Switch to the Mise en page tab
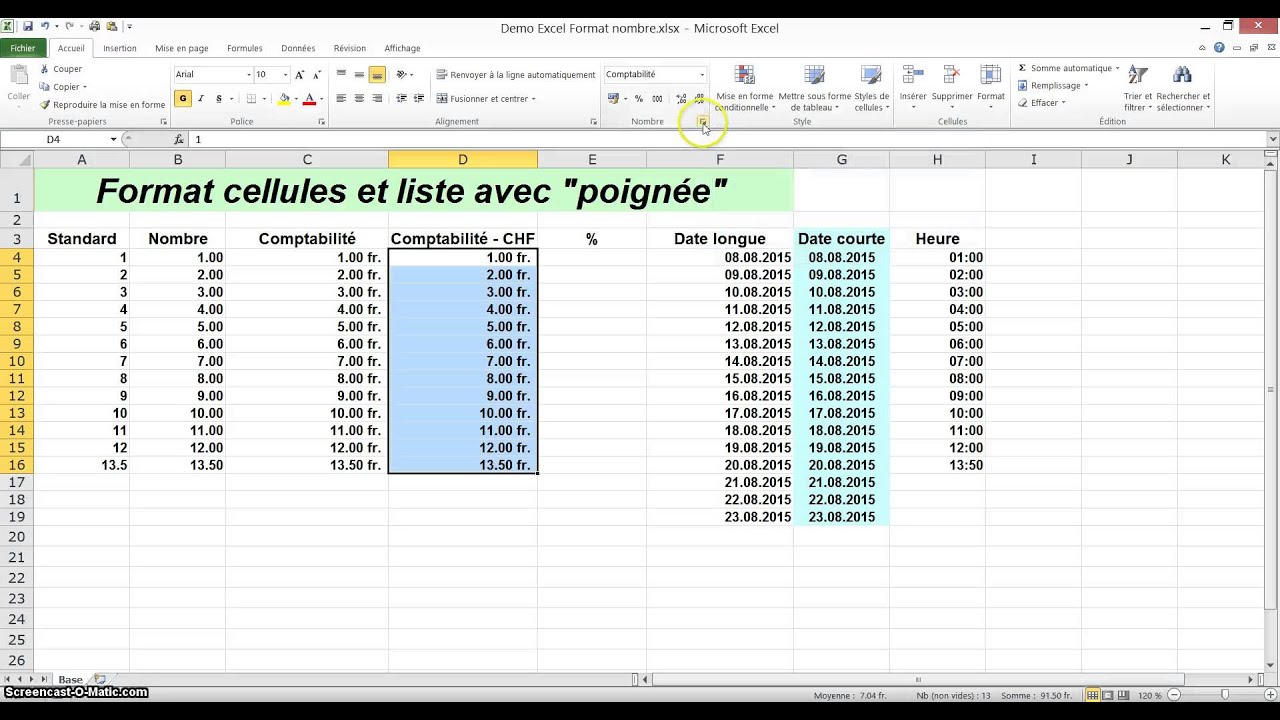This screenshot has width=1280, height=720. tap(182, 48)
